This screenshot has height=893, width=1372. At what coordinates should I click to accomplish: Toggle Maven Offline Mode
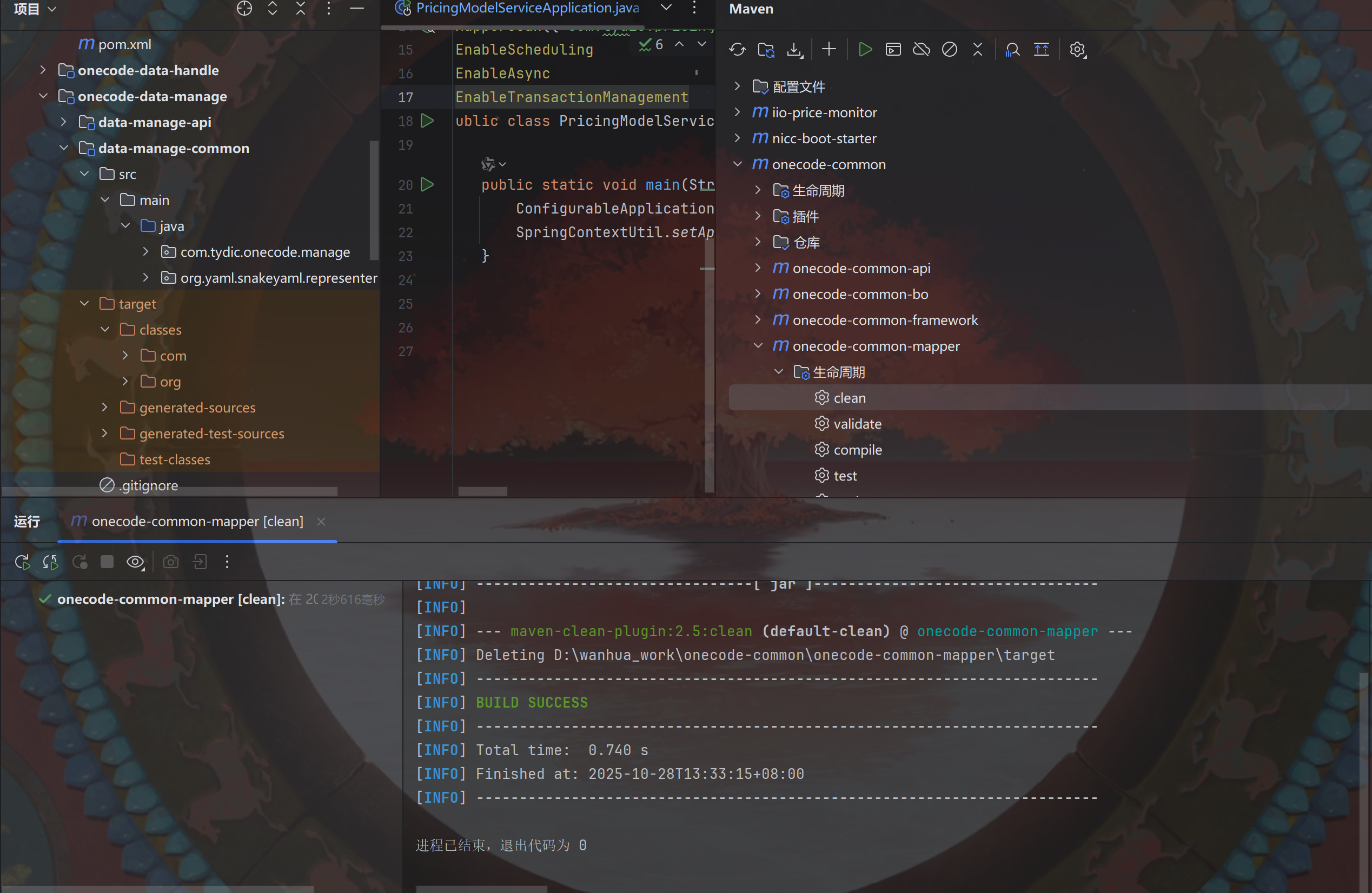click(921, 50)
